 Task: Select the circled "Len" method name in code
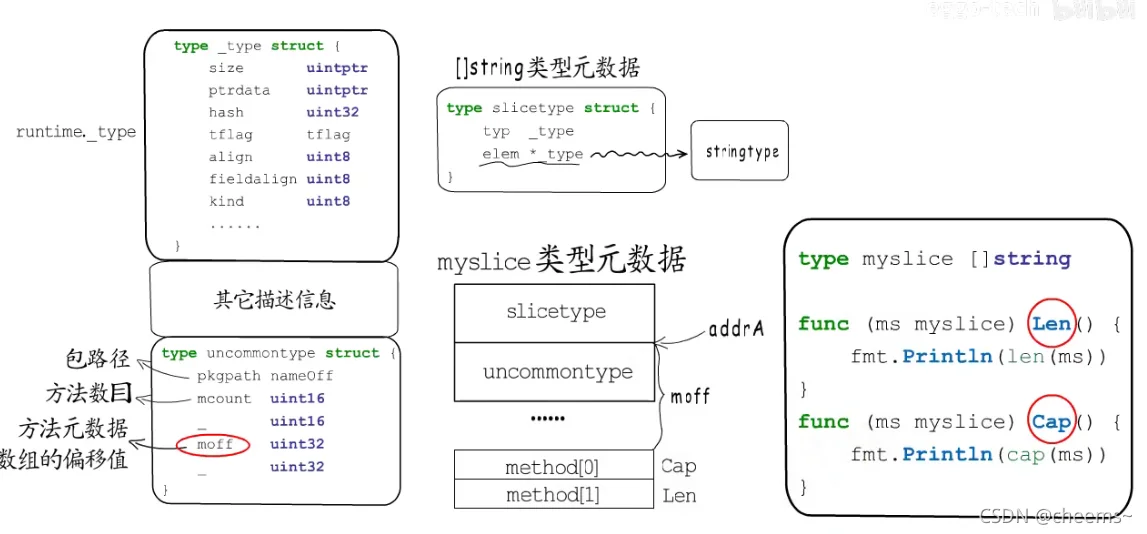[1050, 323]
